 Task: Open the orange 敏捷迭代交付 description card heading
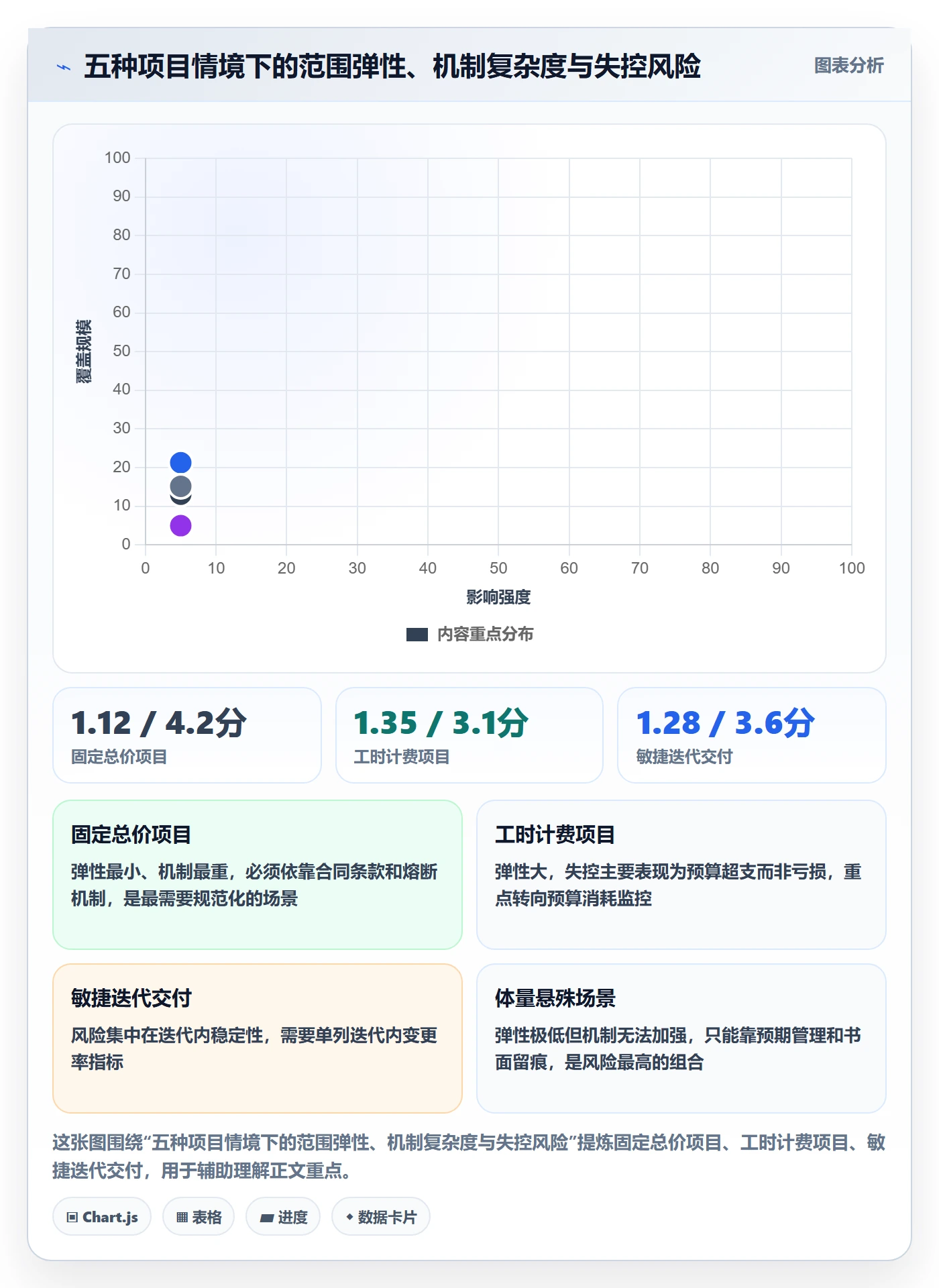[x=131, y=998]
